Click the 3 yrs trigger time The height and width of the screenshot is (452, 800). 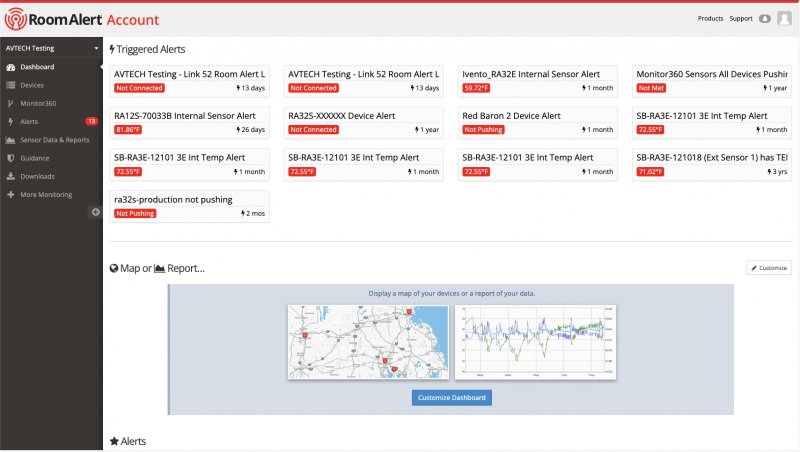(777, 171)
